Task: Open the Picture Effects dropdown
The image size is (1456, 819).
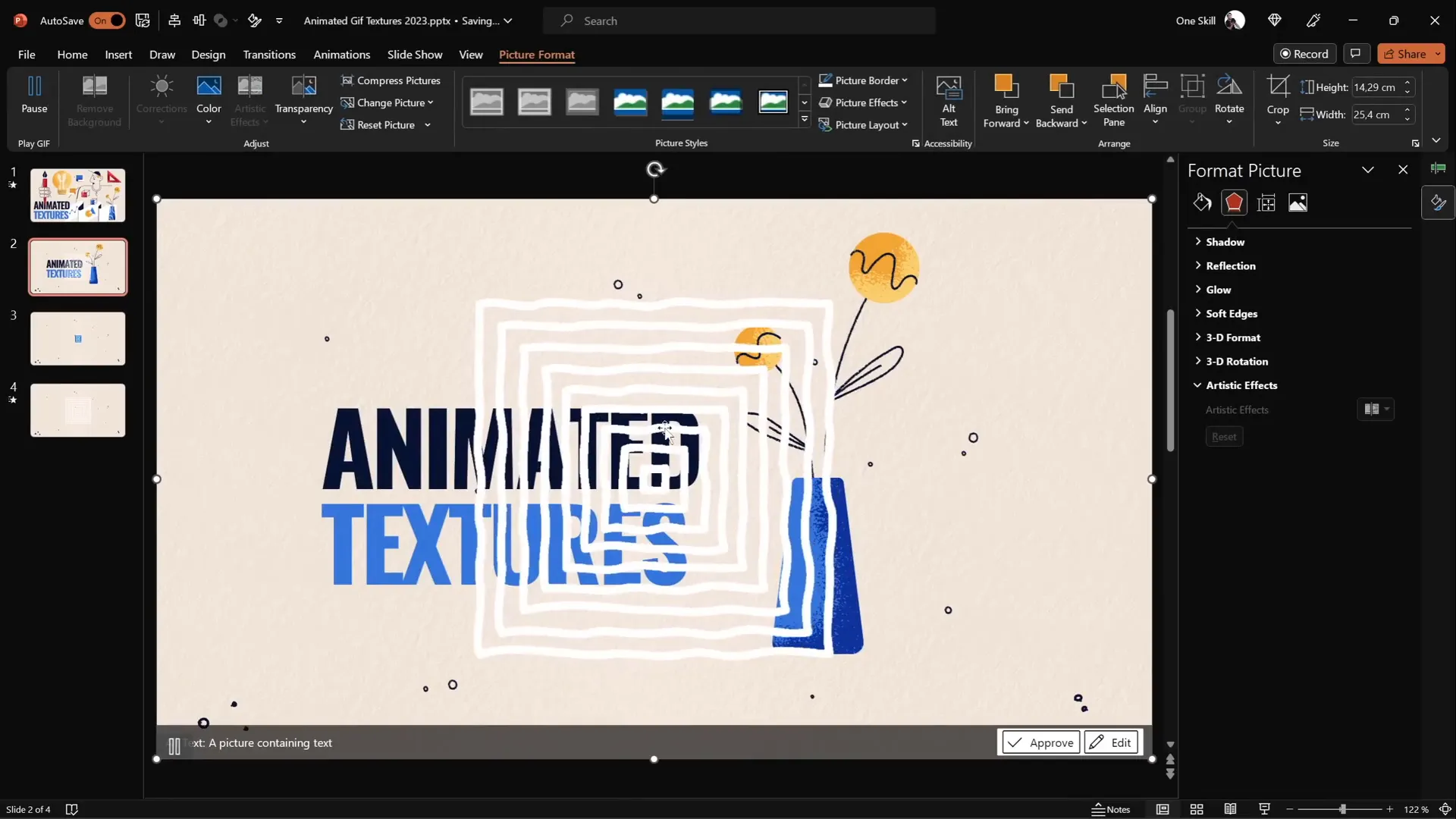Action: click(x=863, y=102)
